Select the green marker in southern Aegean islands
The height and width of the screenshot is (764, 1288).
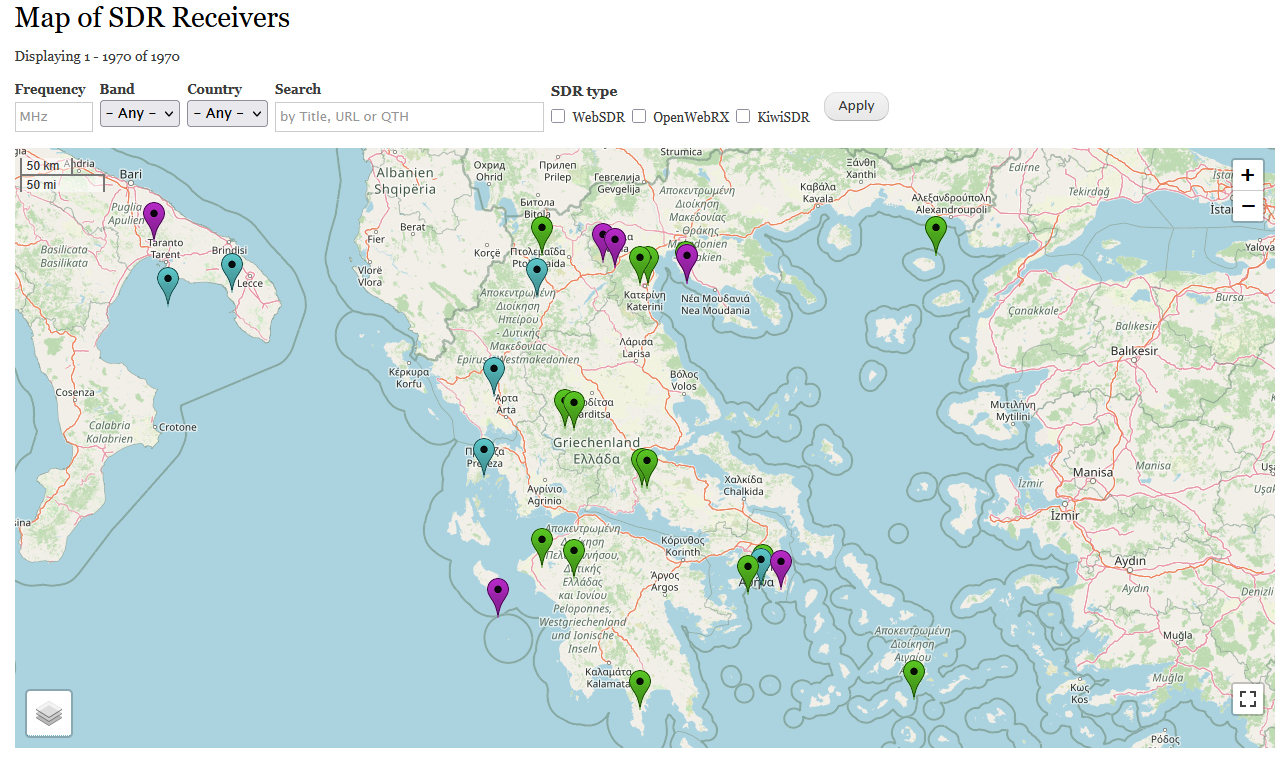point(913,678)
